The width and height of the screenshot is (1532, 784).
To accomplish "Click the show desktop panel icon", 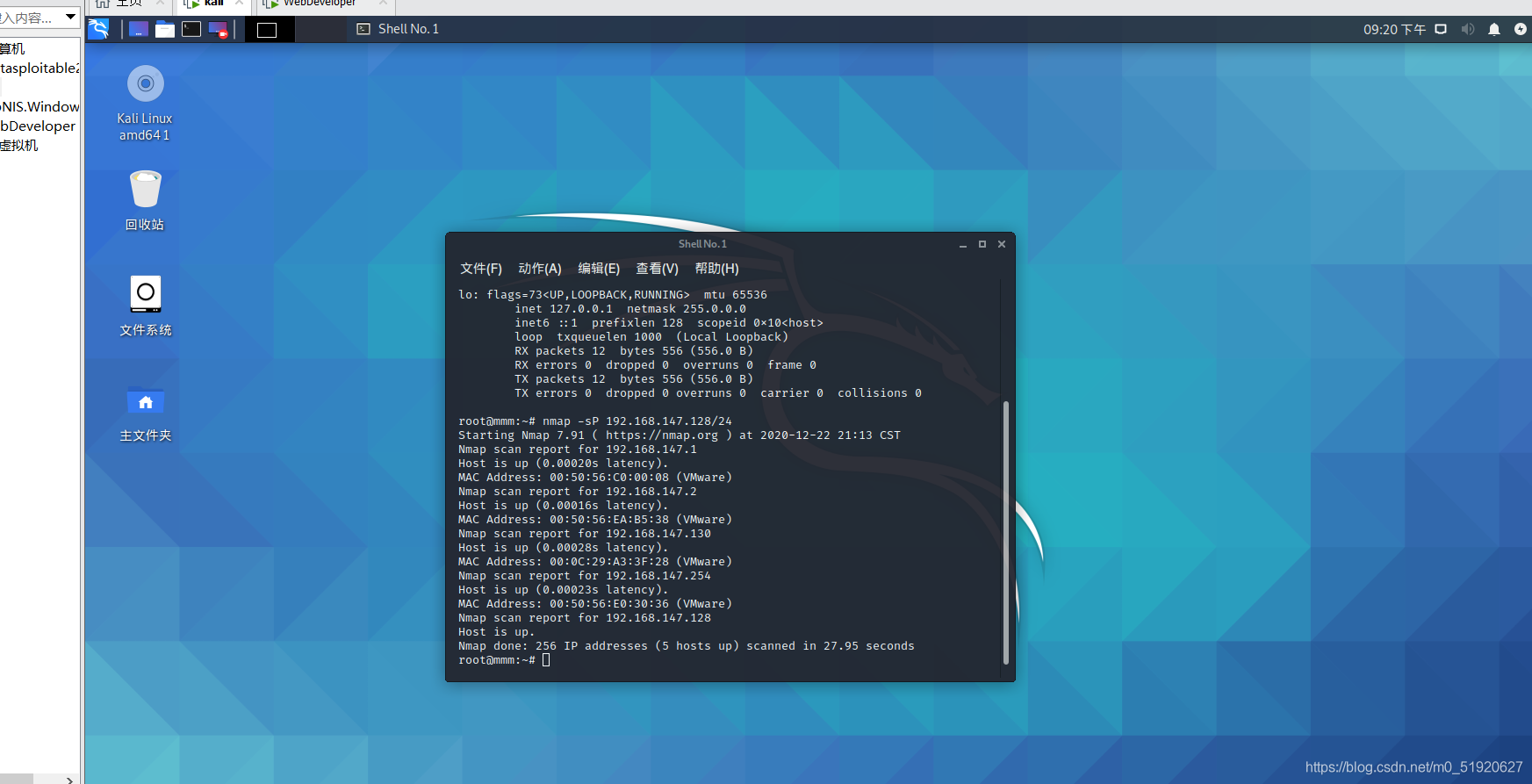I will [139, 29].
